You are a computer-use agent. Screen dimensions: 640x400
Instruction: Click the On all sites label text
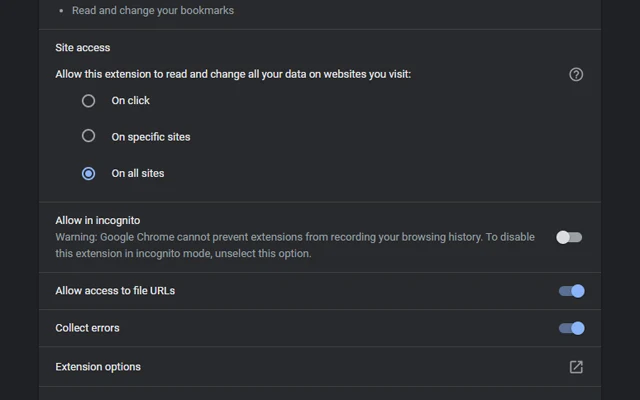[138, 173]
